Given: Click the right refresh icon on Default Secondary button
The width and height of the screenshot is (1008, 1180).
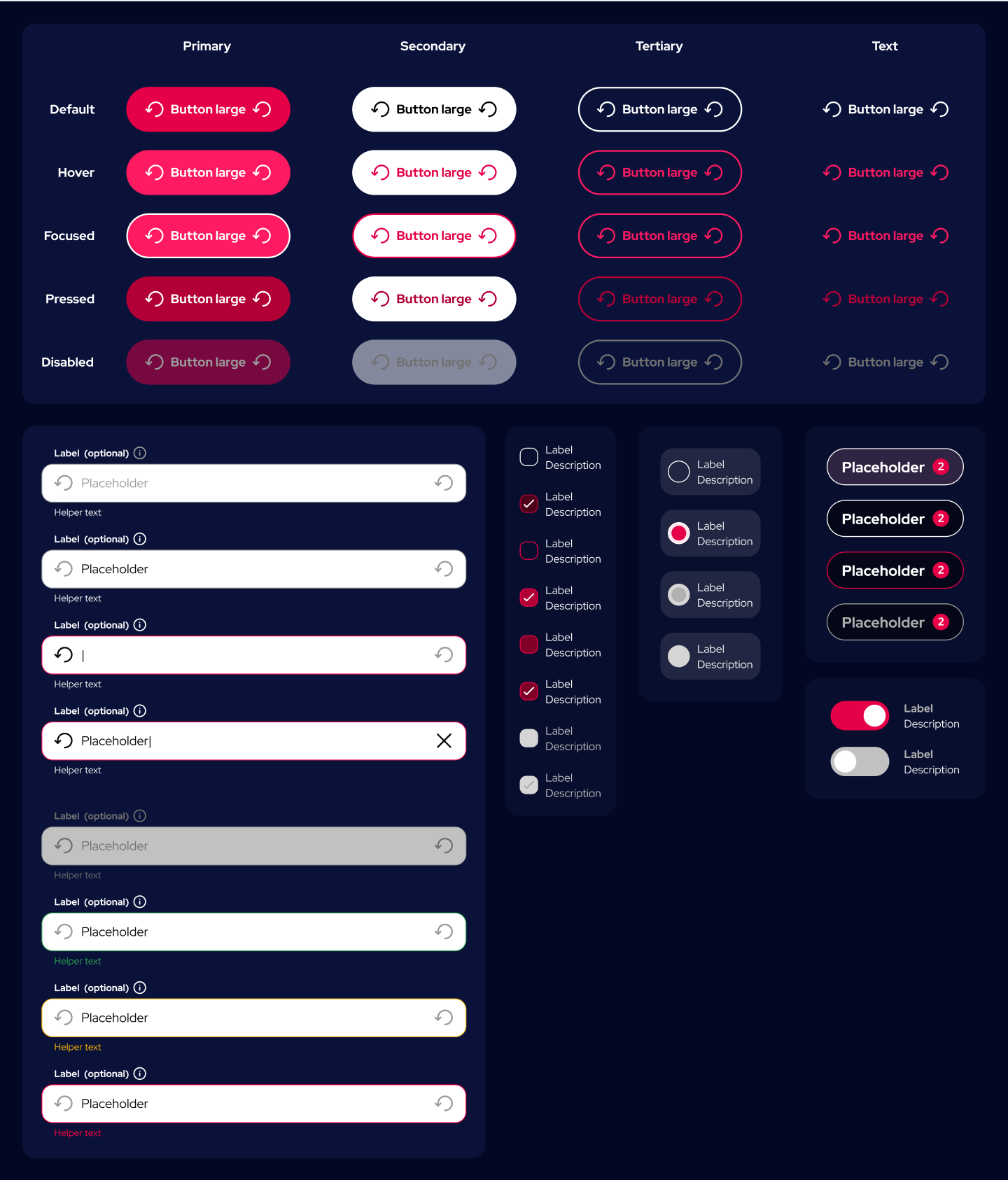Looking at the screenshot, I should click(x=488, y=109).
